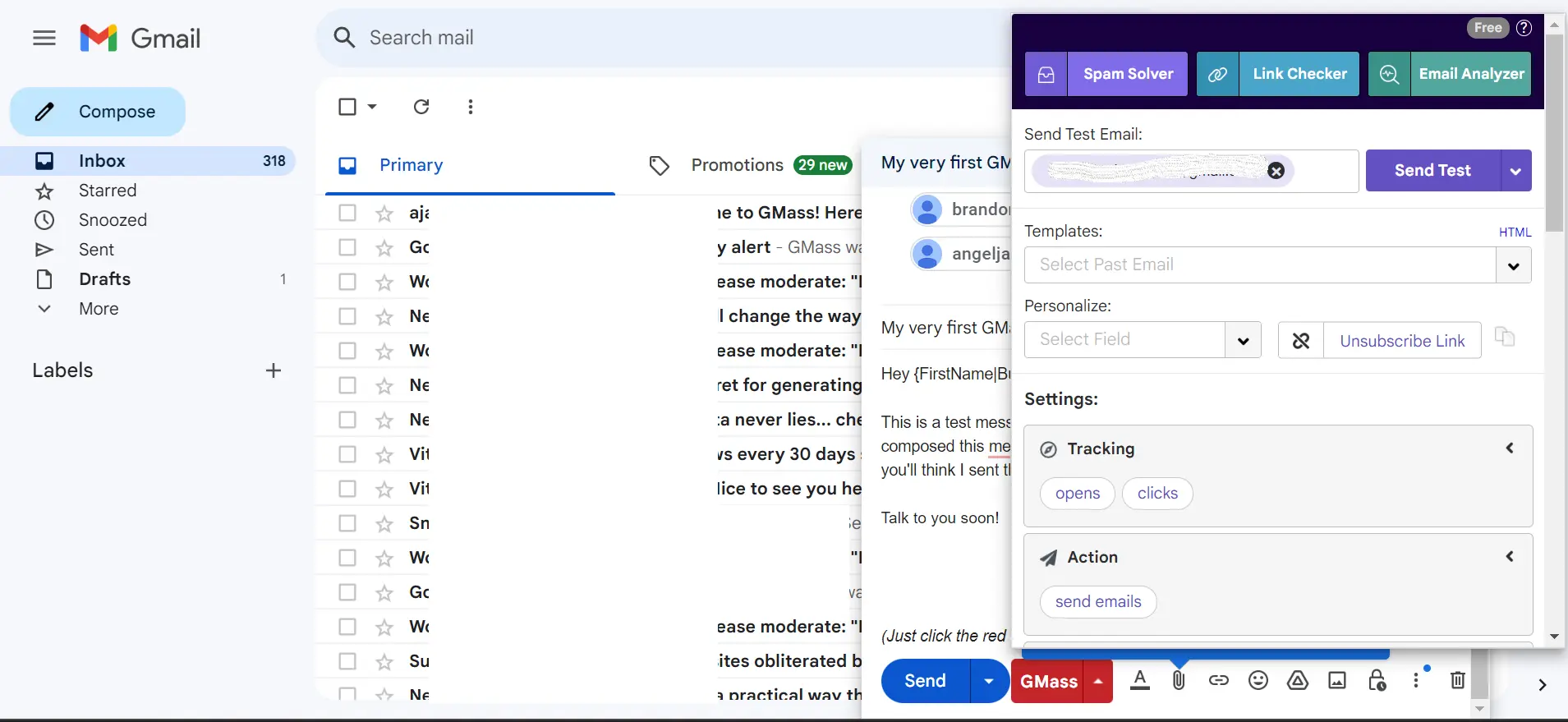Click the Unsubscribe Link button

coord(1402,340)
